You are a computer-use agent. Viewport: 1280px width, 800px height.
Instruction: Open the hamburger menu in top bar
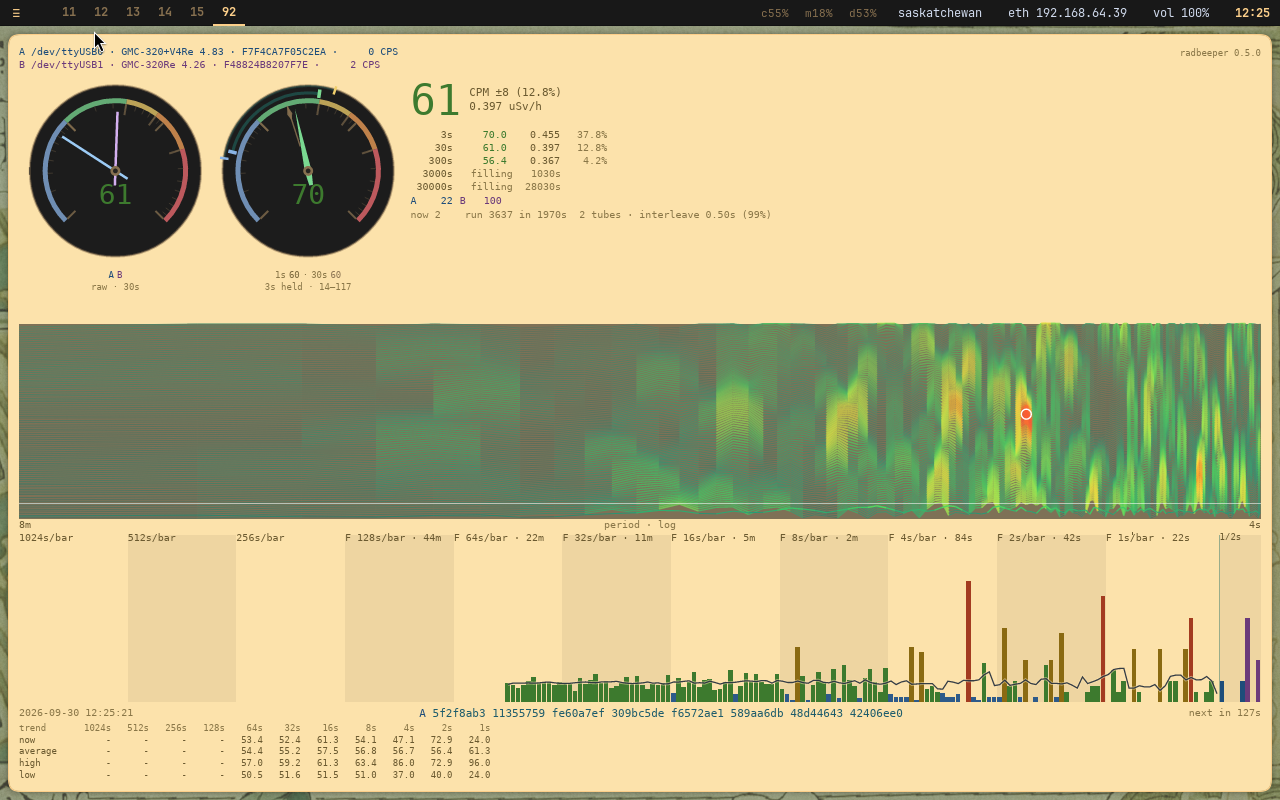pos(16,13)
